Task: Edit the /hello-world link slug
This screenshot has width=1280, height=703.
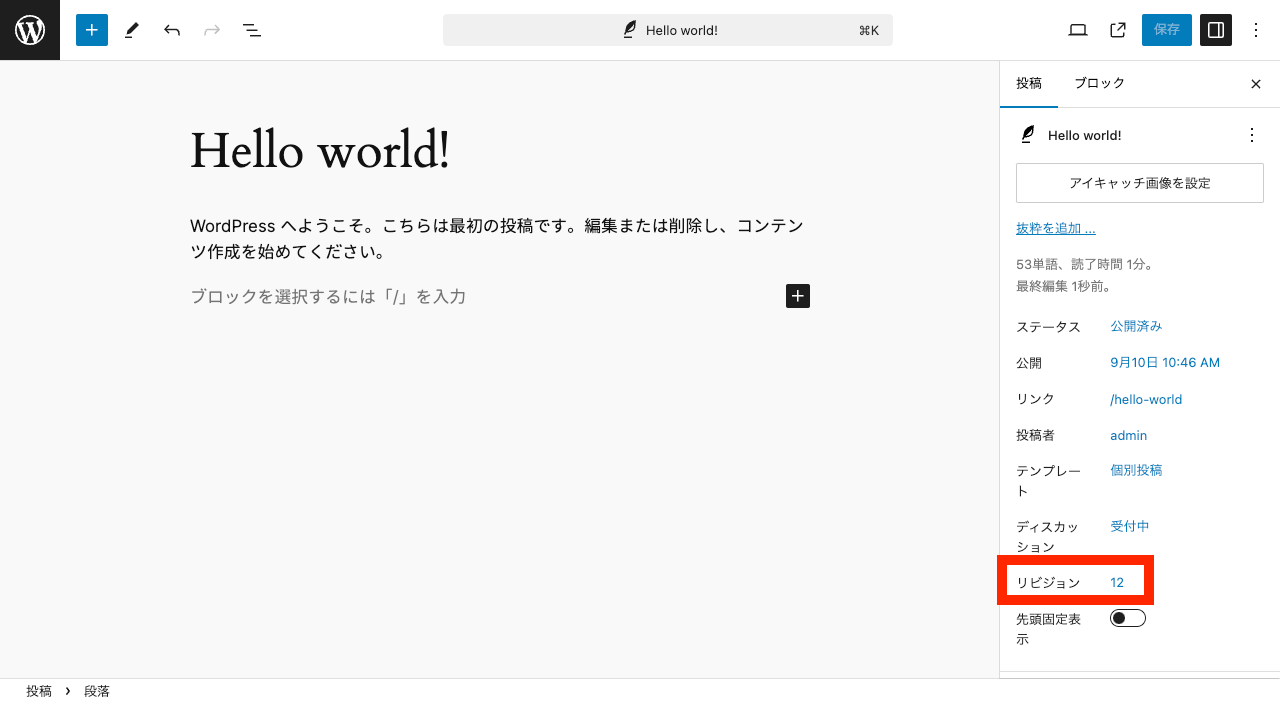Action: pyautogui.click(x=1146, y=399)
